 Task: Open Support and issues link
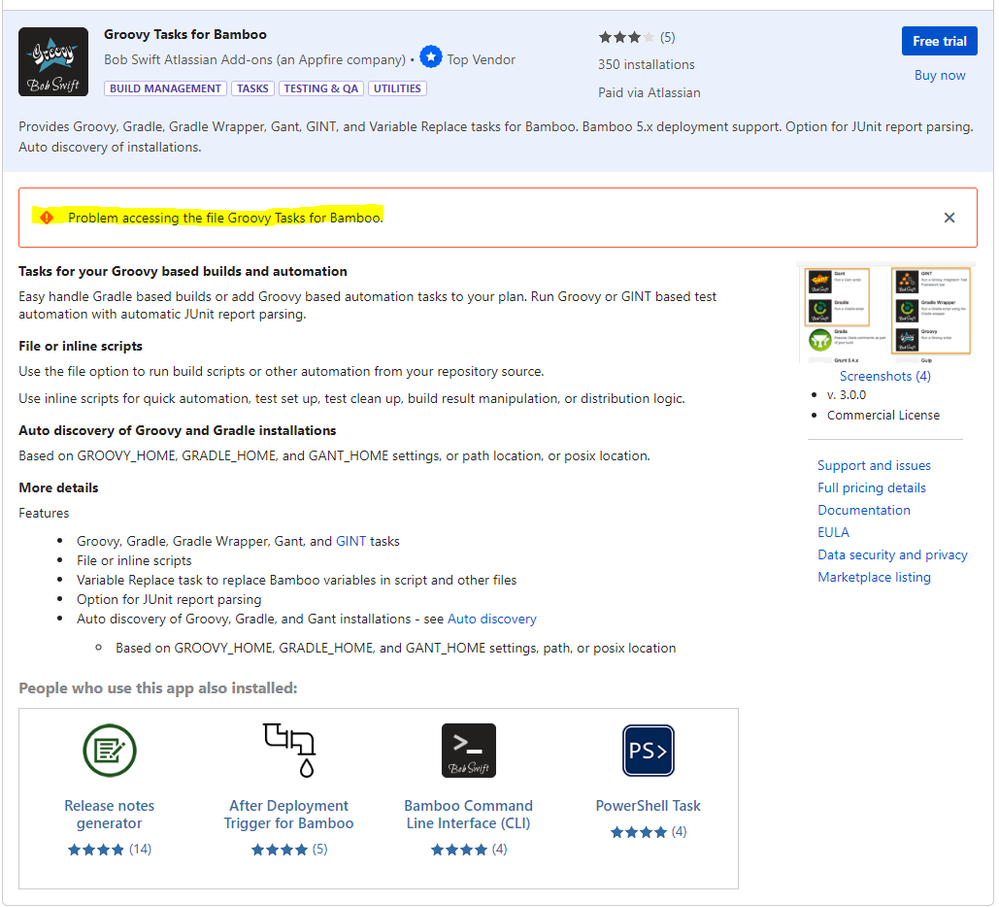(874, 466)
